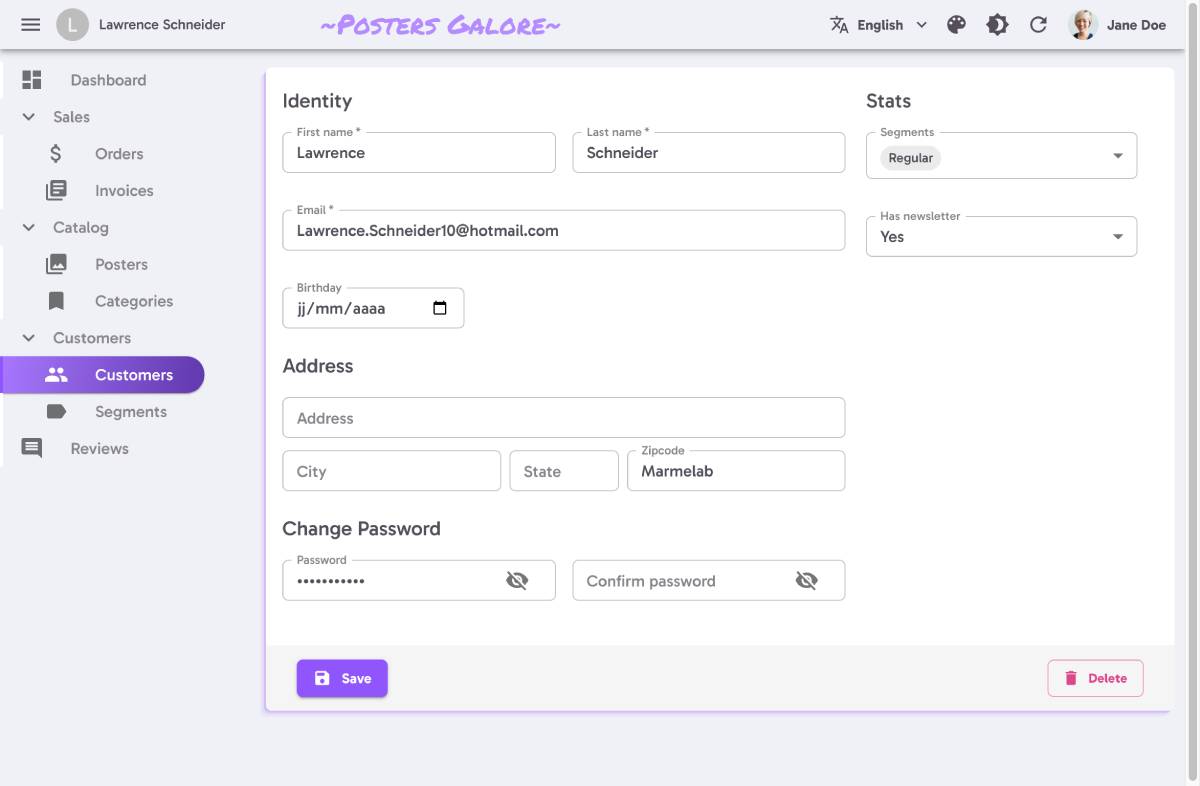The image size is (1200, 786).
Task: Delete this customer record
Action: (1095, 678)
